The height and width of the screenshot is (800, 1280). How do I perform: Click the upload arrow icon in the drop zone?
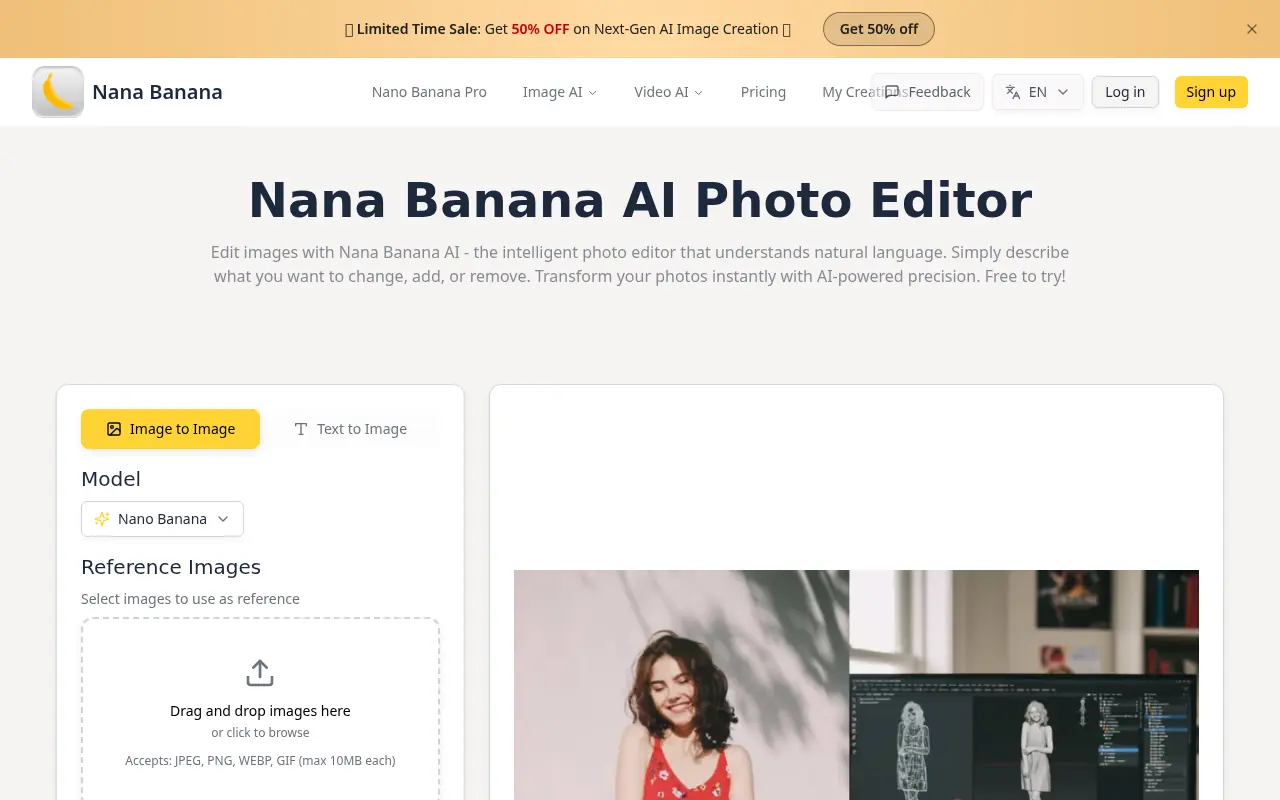(260, 672)
